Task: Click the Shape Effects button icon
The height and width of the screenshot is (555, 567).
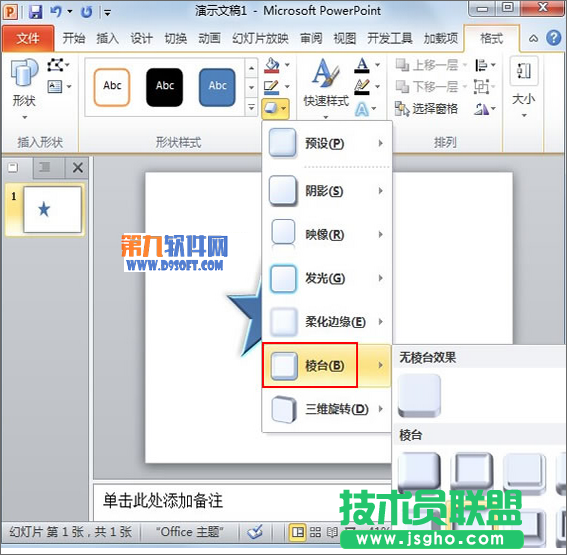Action: click(x=275, y=108)
